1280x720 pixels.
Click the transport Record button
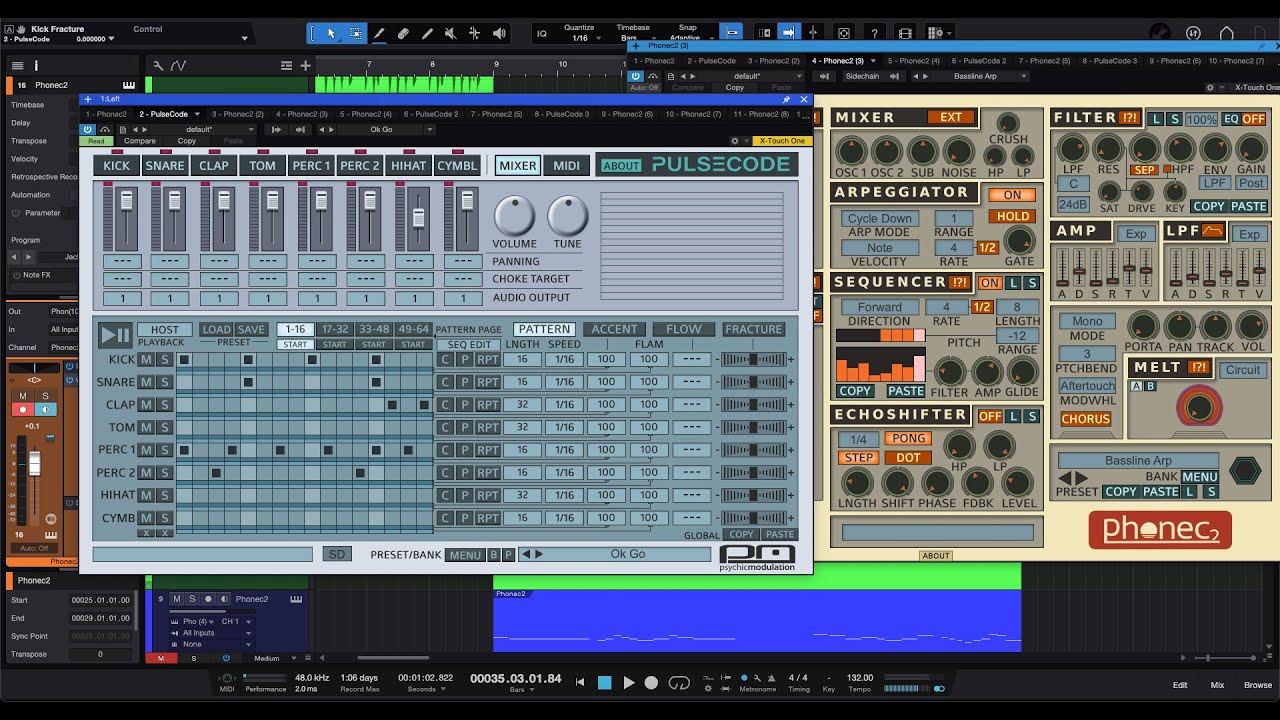pyautogui.click(x=651, y=682)
